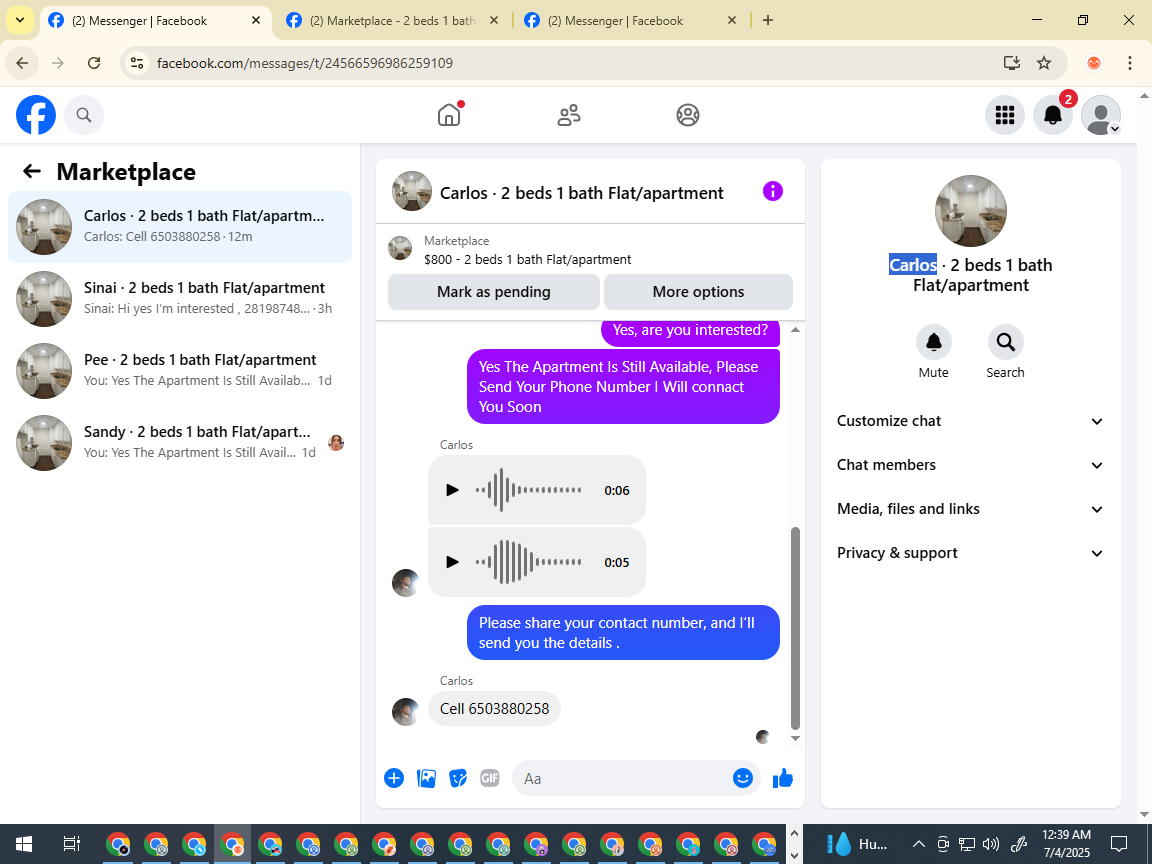Click the browser back arrow

pos(22,63)
